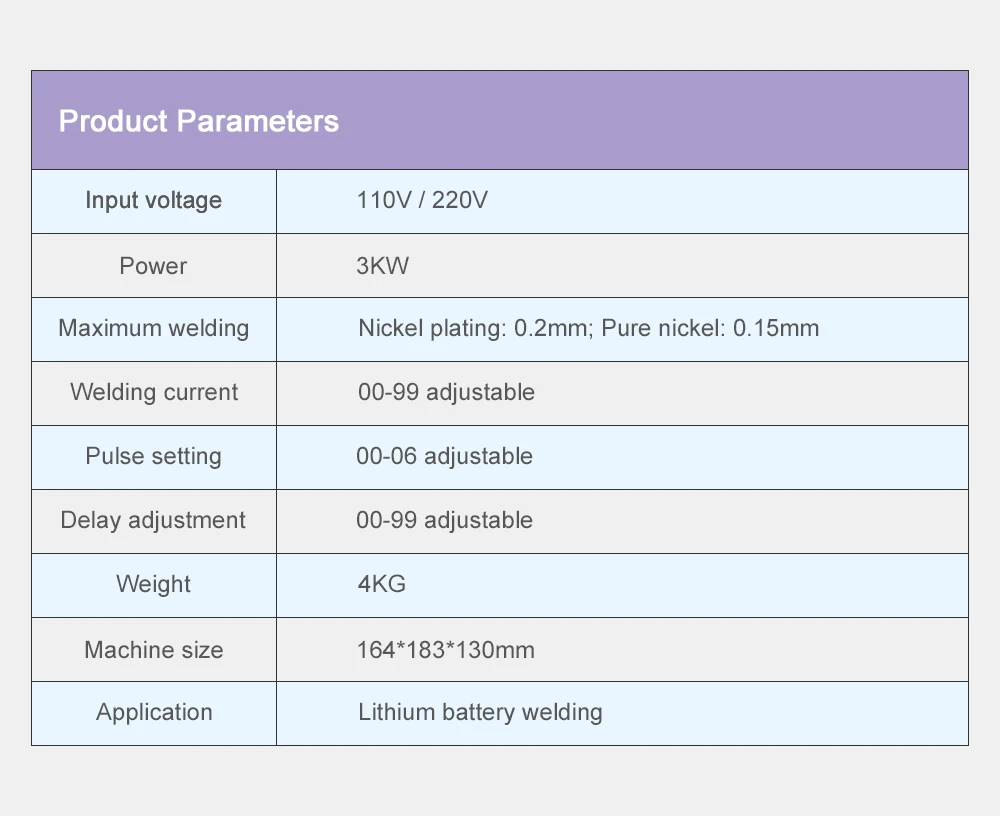Click the Nickel plating: 0.2mm text
The width and height of the screenshot is (1000, 816).
(473, 328)
